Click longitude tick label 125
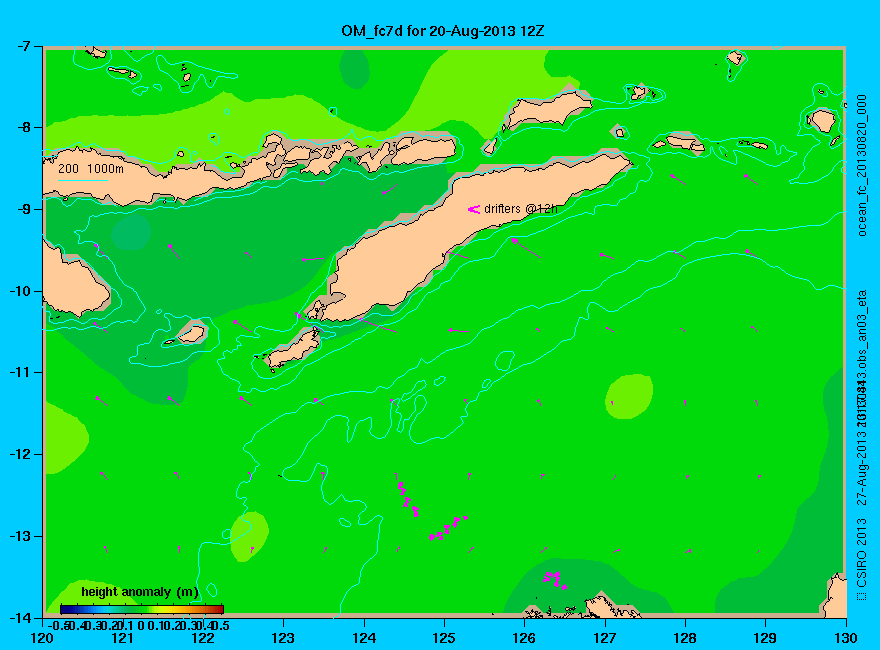Screen dimensions: 880x650 444,638
